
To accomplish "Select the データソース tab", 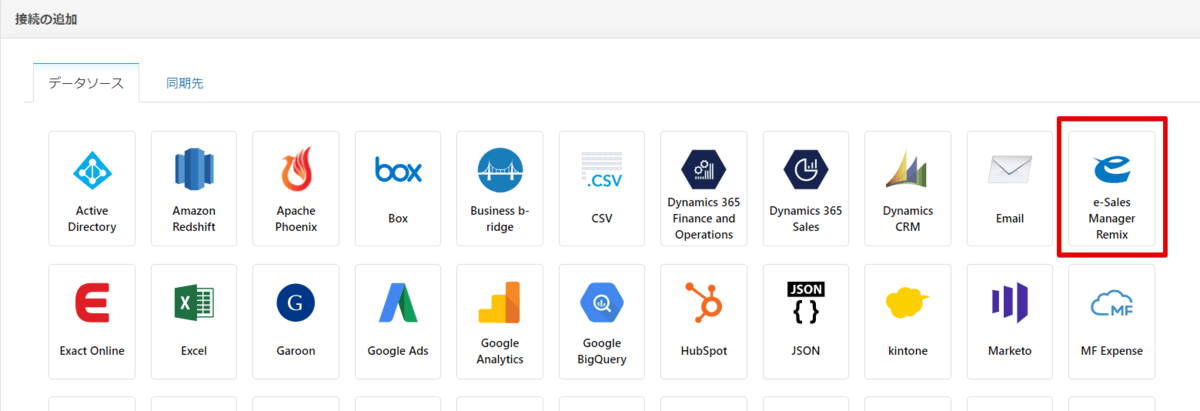I will [x=86, y=83].
